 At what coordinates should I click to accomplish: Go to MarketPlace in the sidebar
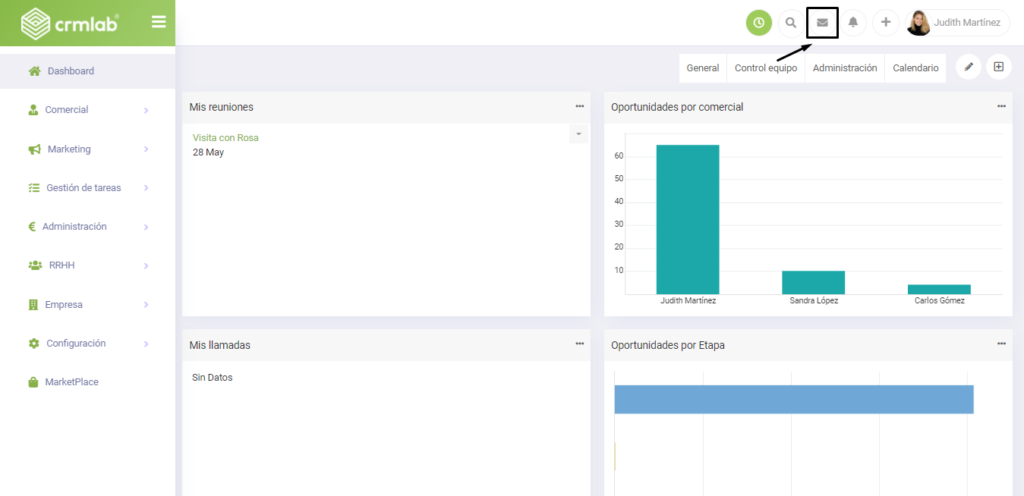click(x=70, y=382)
